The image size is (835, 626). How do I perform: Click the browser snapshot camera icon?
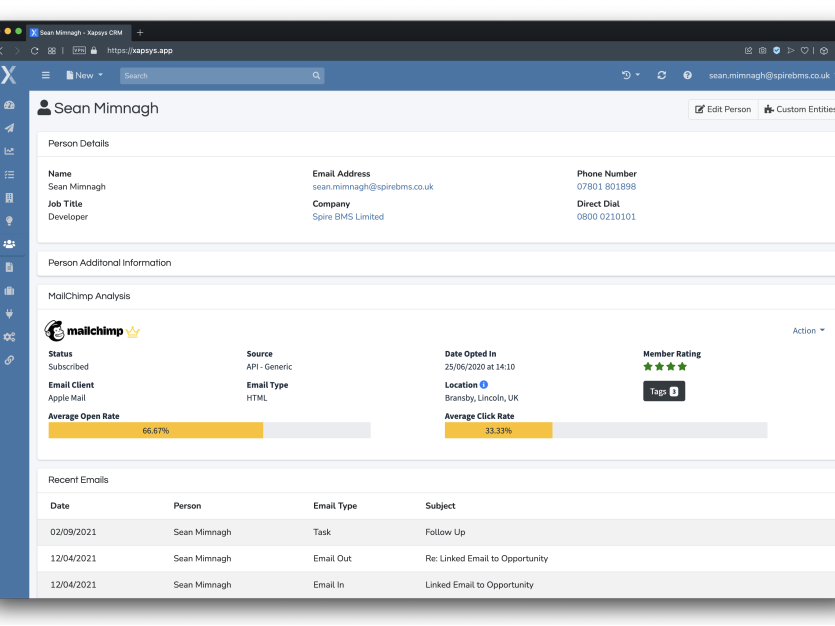click(763, 51)
